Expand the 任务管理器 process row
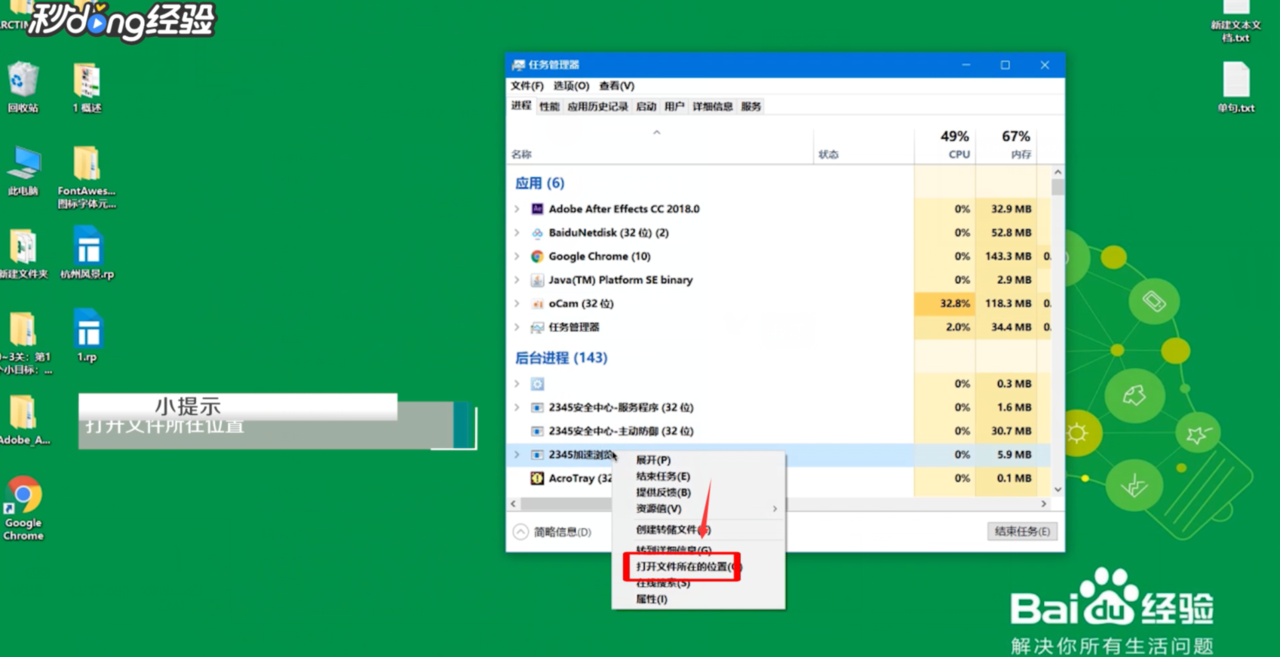Image resolution: width=1280 pixels, height=657 pixels. [x=517, y=327]
